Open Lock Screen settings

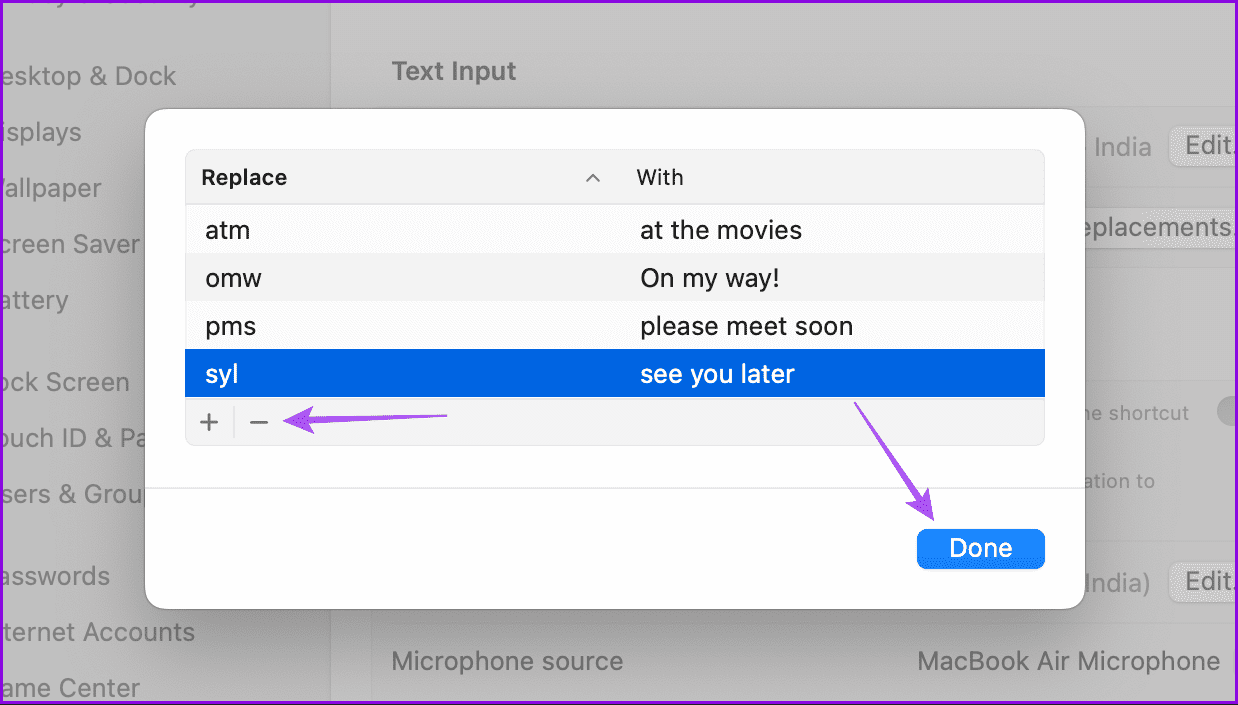(65, 382)
